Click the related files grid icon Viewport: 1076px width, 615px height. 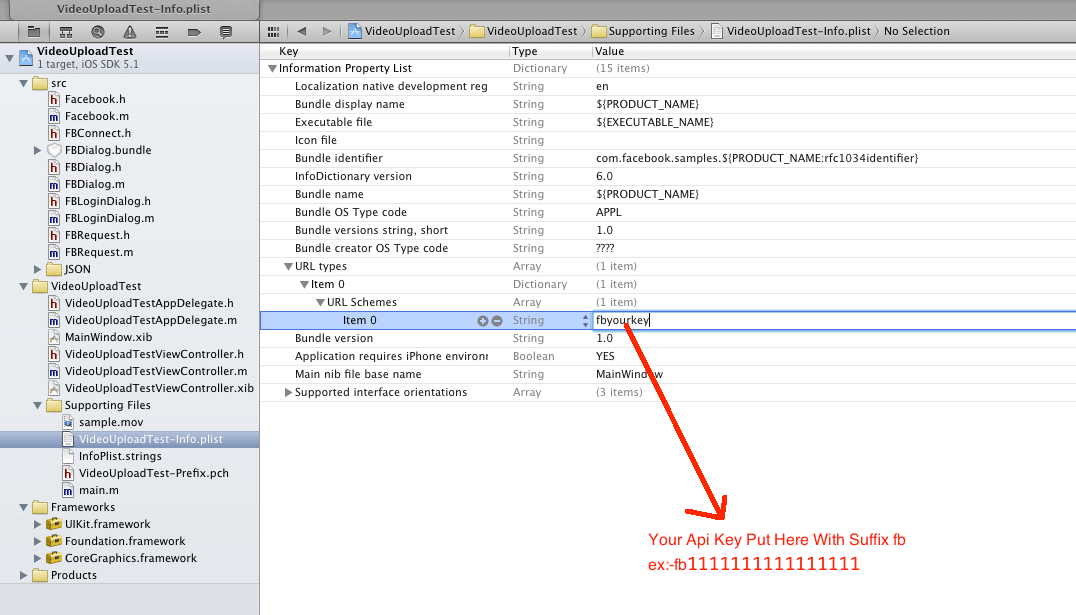[x=273, y=32]
